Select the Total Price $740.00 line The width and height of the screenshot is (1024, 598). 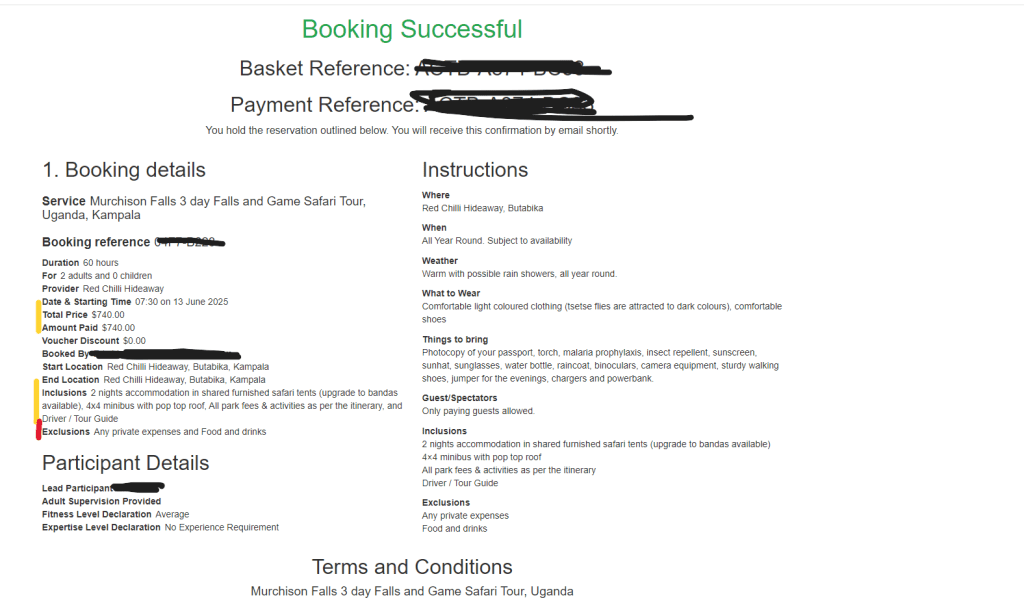83,315
